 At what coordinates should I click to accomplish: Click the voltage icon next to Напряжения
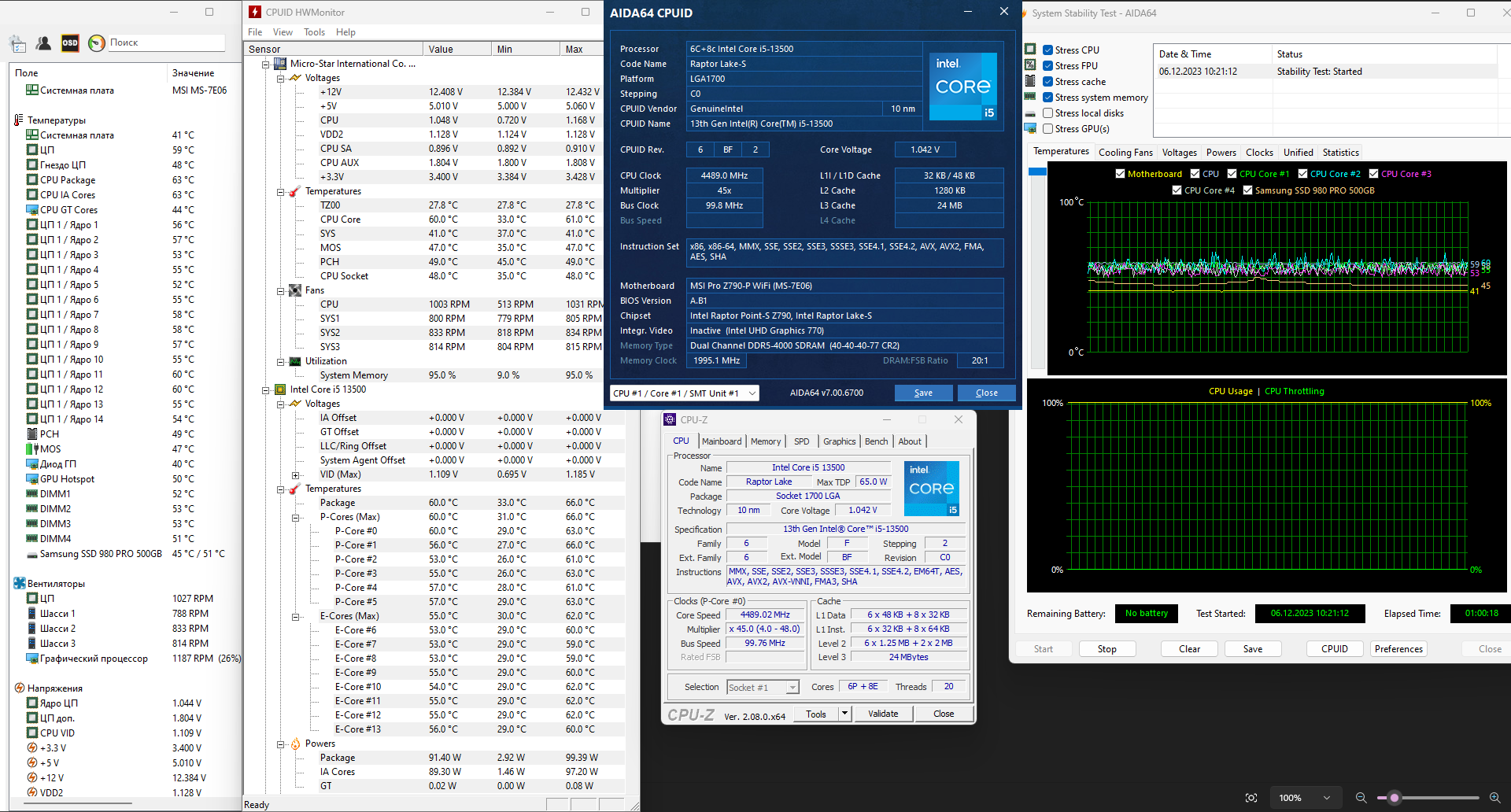pyautogui.click(x=19, y=688)
